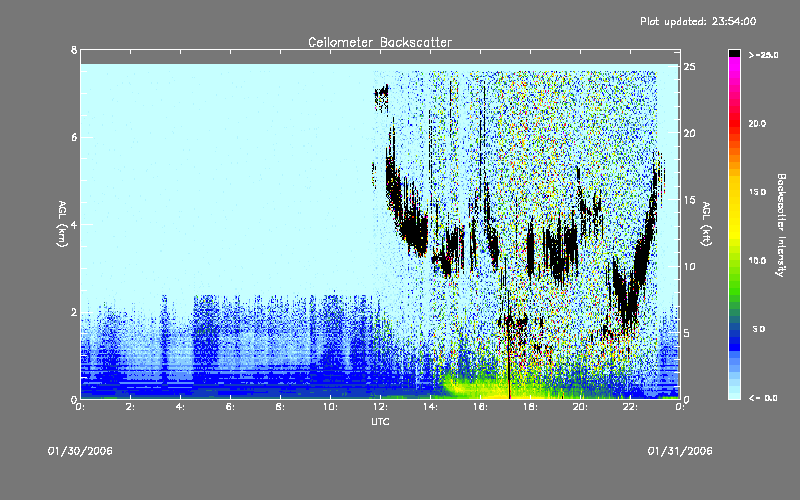
Task: Click the "6:" hour tick on UTC axis
Action: (231, 407)
